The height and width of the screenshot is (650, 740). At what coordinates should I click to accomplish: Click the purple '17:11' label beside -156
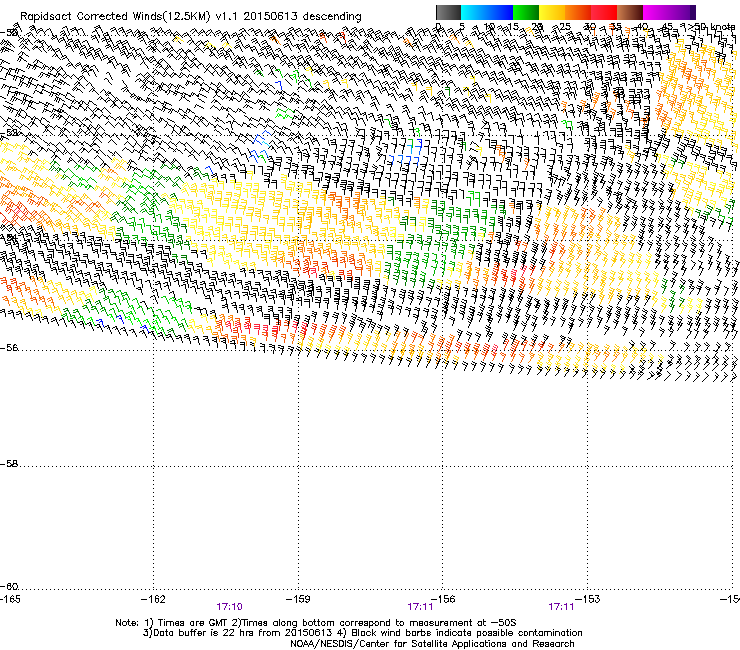420,607
